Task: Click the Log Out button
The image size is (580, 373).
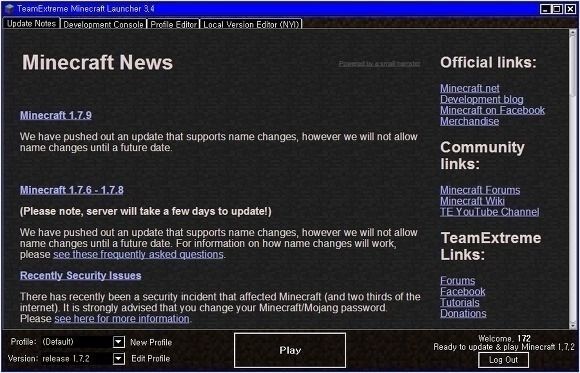Action: pos(503,360)
